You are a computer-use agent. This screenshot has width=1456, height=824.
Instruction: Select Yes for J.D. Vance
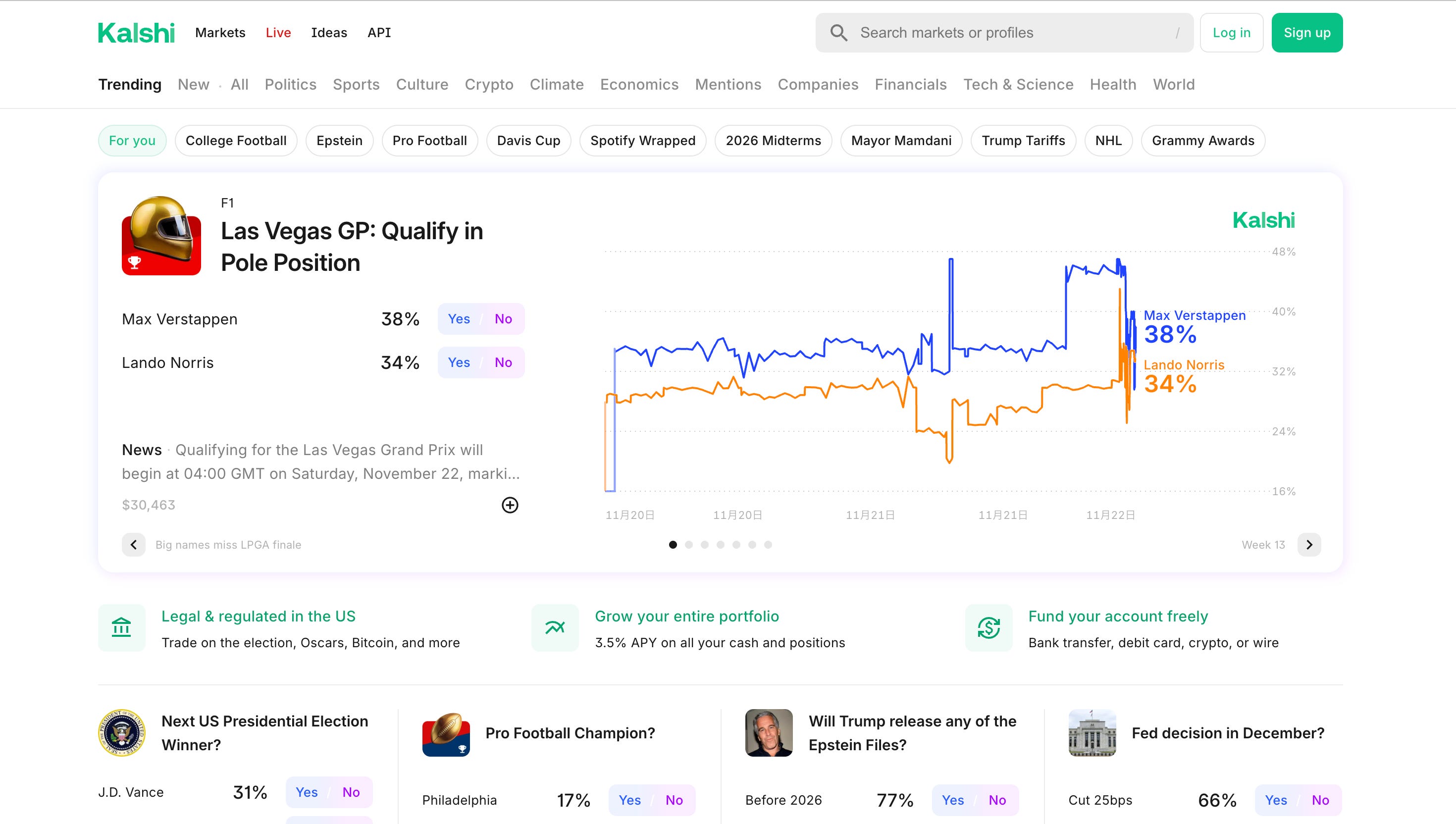[x=307, y=792]
